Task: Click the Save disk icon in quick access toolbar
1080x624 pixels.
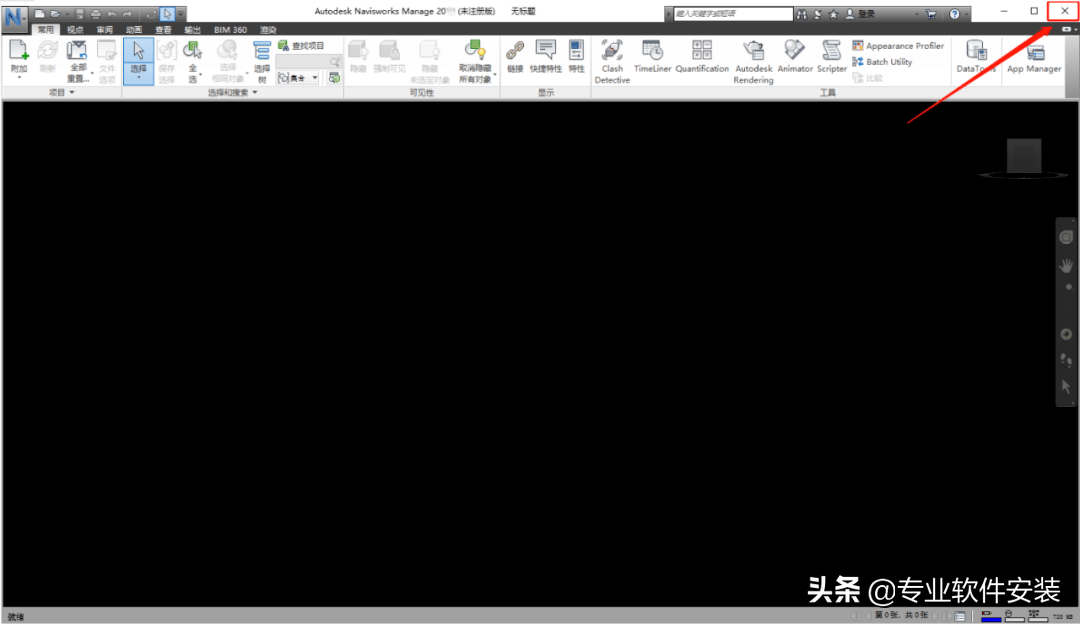Action: (80, 13)
